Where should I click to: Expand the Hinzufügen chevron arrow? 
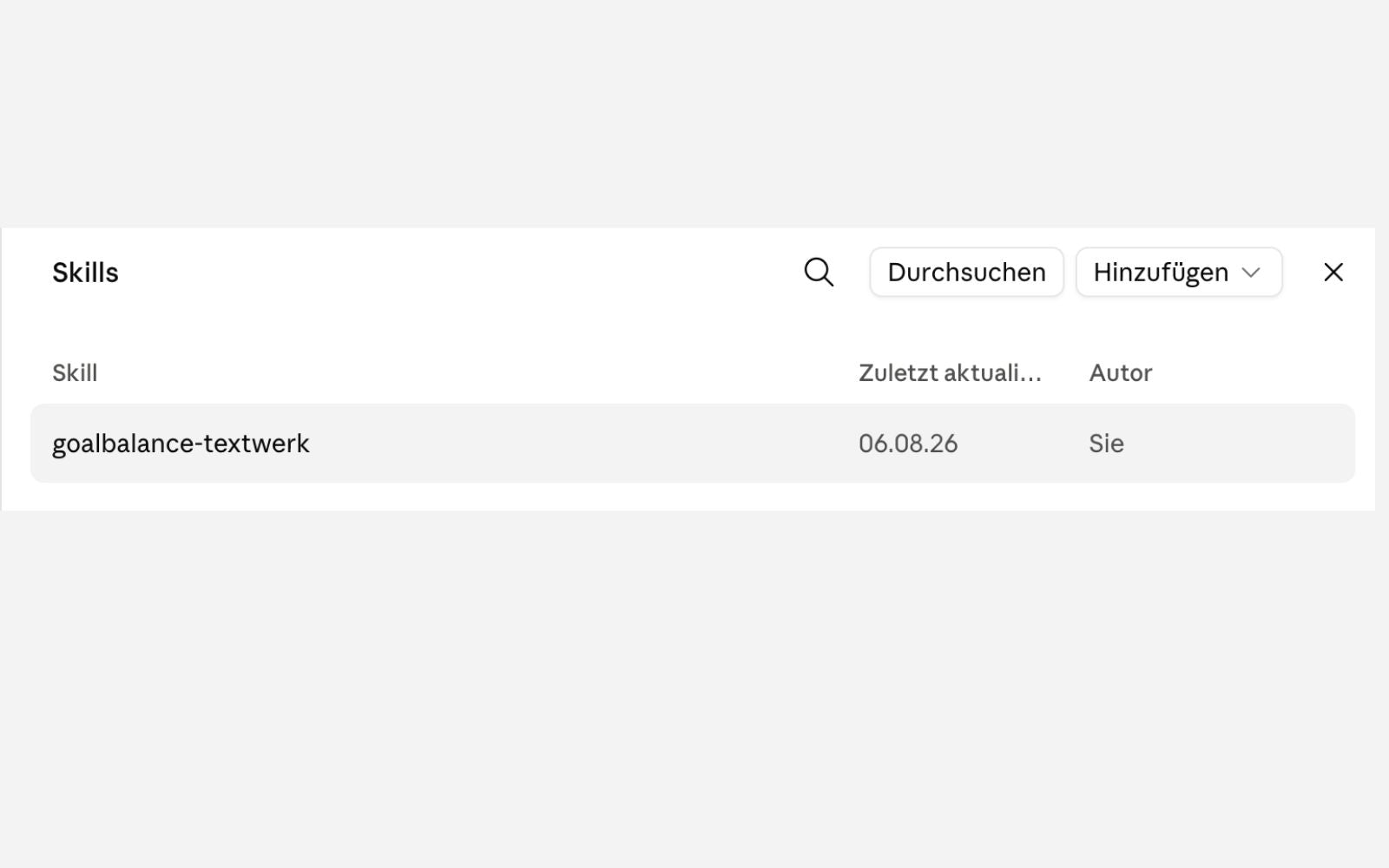tap(1251, 273)
